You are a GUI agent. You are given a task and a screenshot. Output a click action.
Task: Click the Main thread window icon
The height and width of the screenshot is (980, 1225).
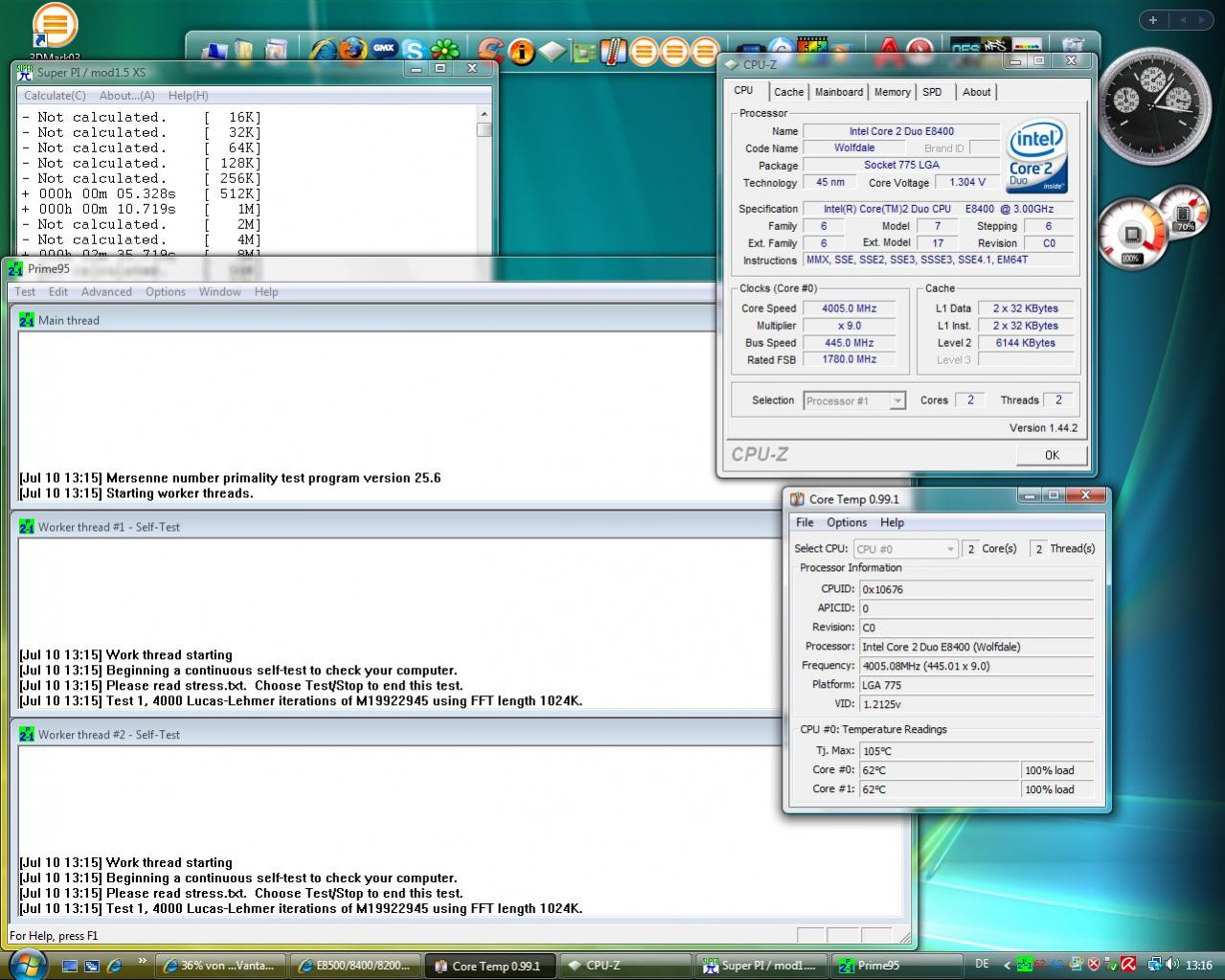tap(27, 320)
